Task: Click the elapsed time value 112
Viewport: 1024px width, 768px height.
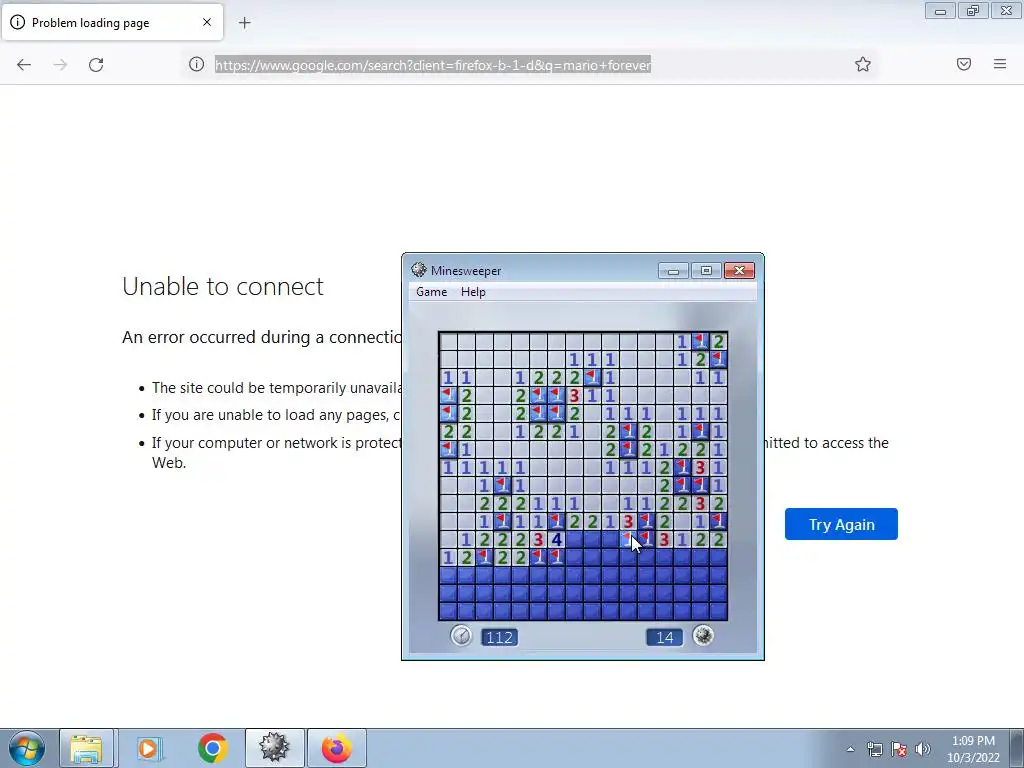Action: pyautogui.click(x=500, y=637)
